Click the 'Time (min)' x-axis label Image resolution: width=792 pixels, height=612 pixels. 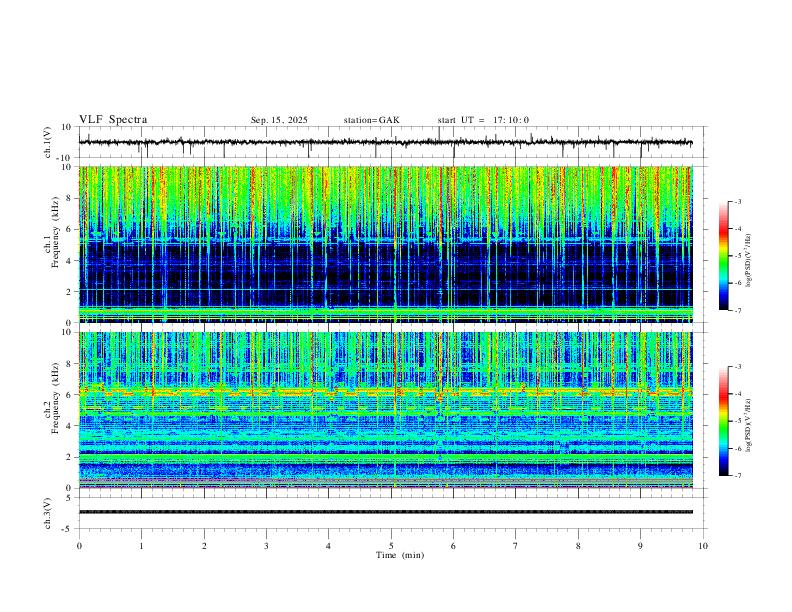[400, 555]
